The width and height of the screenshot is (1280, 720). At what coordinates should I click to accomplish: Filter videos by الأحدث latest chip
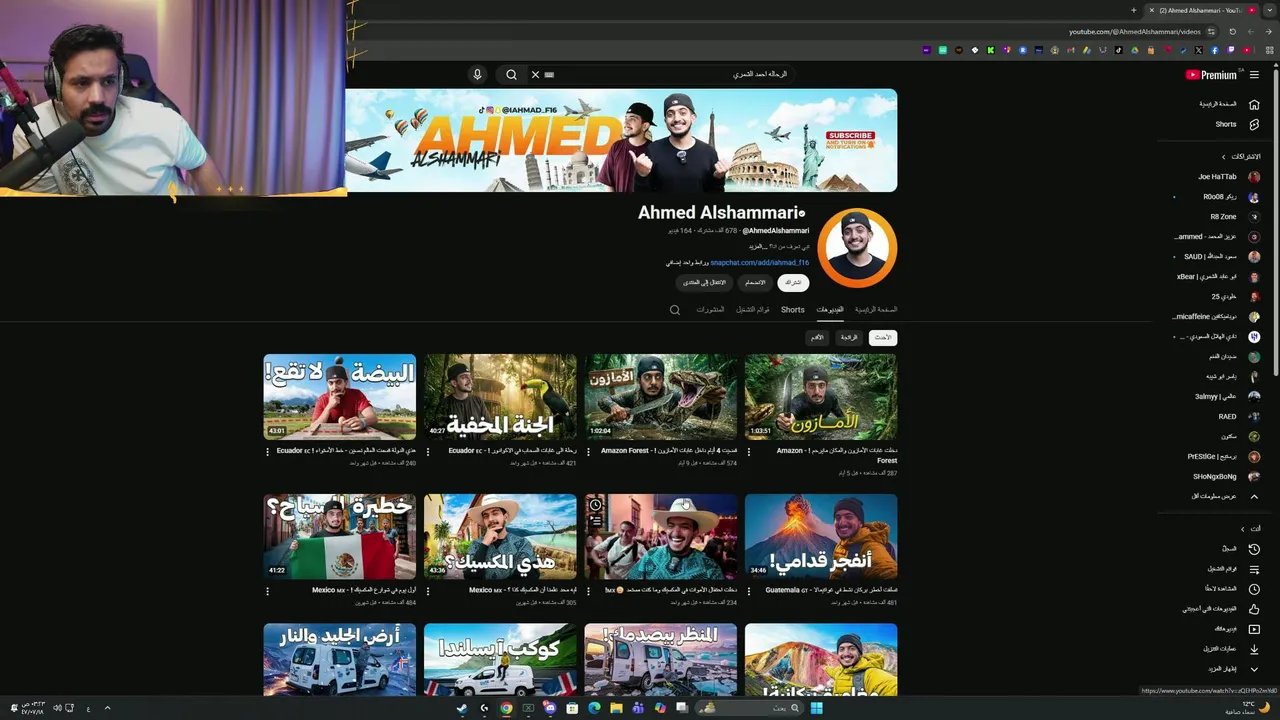(883, 338)
